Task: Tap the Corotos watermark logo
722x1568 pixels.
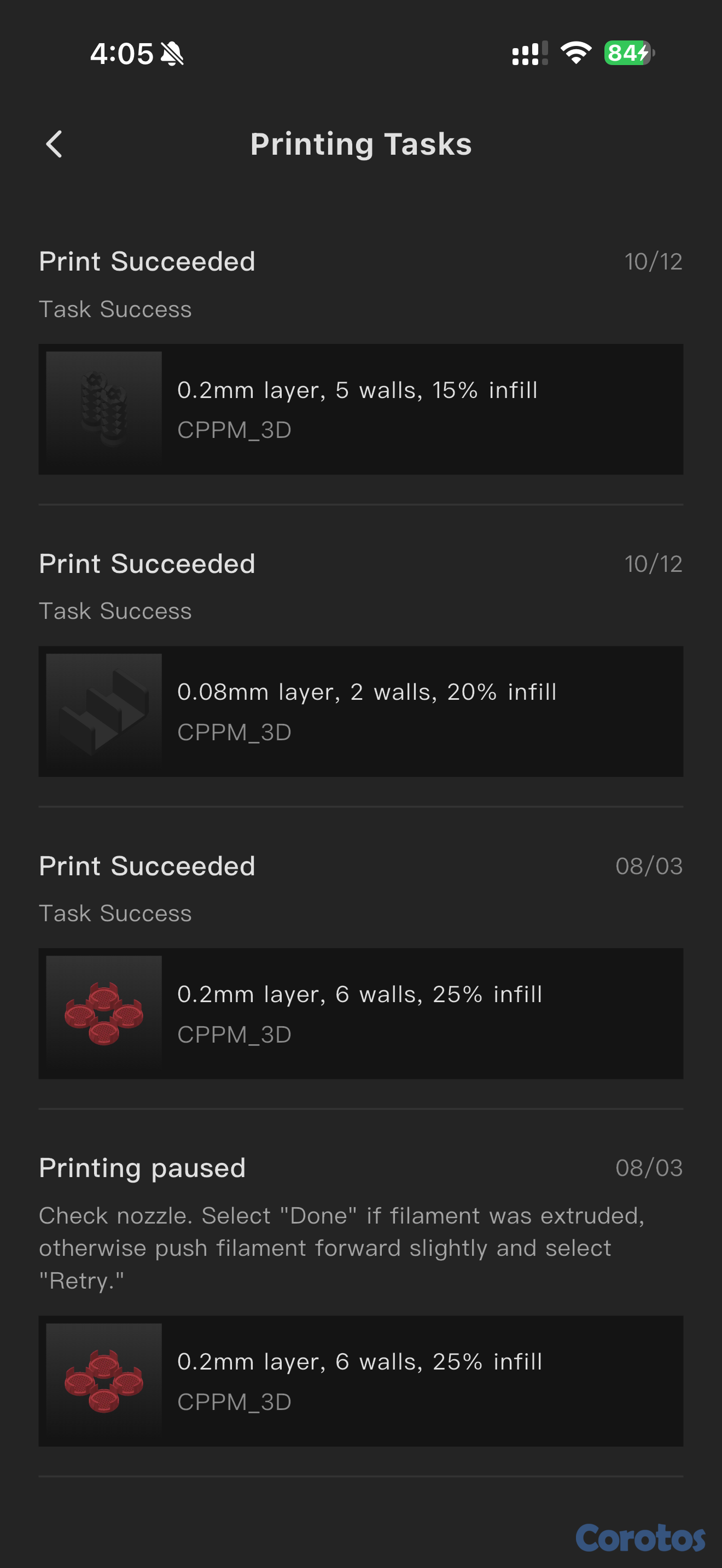Action: 641,1537
